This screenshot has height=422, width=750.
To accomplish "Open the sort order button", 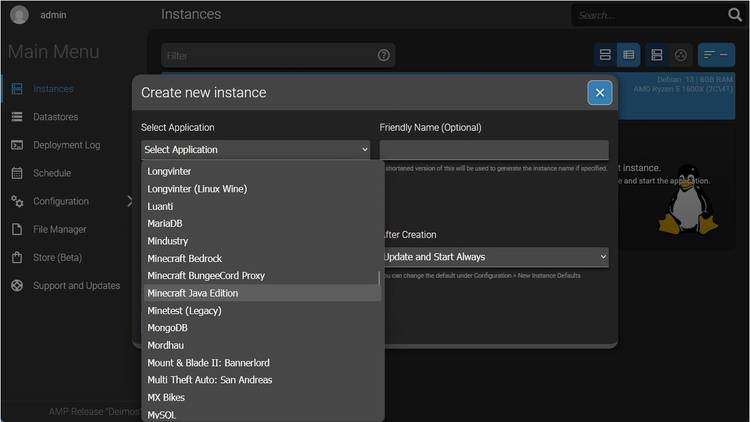I will [x=716, y=55].
